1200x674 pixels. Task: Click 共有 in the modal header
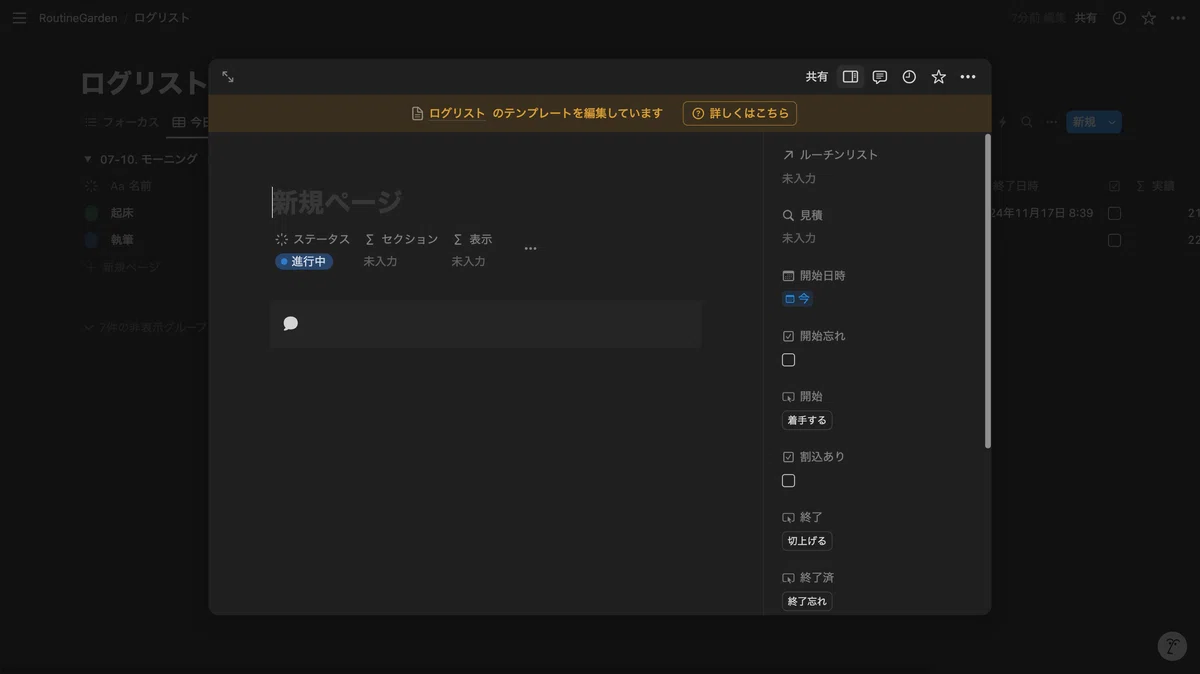817,77
